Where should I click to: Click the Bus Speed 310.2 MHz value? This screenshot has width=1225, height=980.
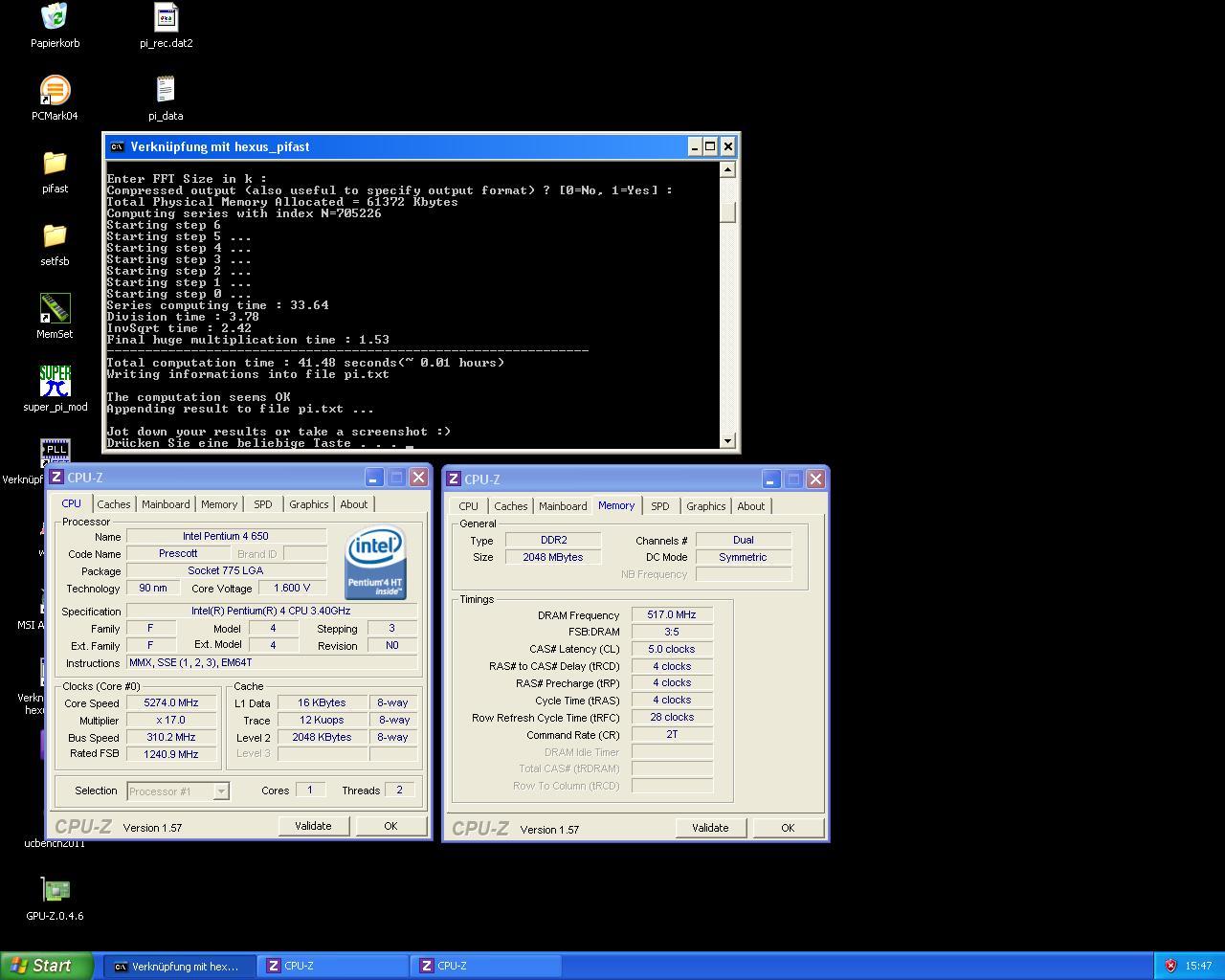click(171, 737)
